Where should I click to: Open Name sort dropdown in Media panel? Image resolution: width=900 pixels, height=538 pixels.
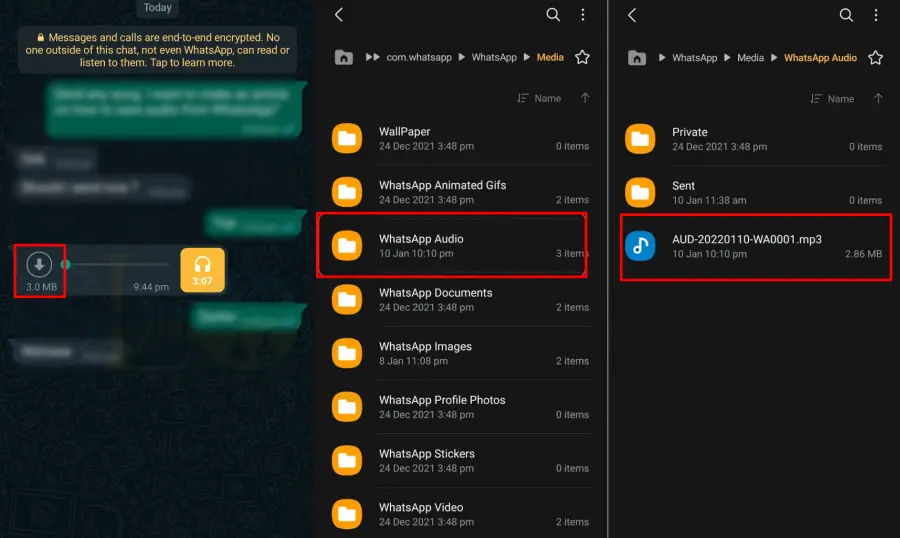pyautogui.click(x=538, y=98)
